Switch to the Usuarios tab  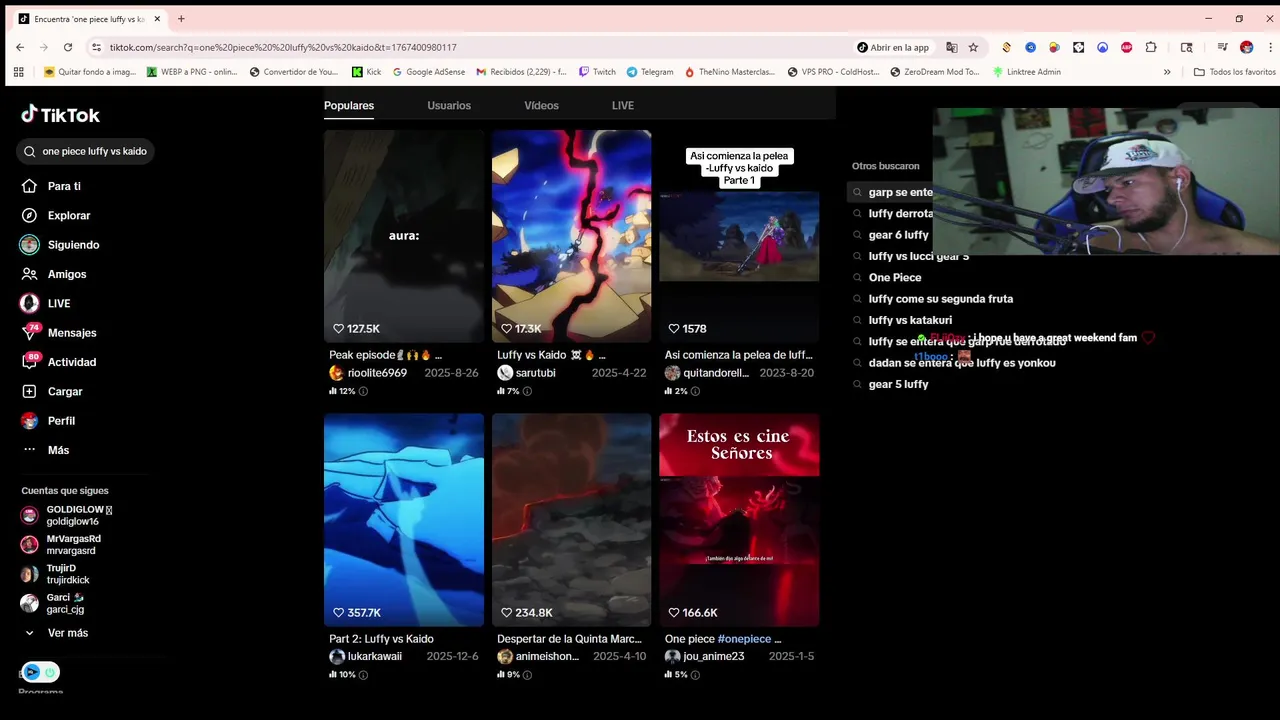pos(449,106)
